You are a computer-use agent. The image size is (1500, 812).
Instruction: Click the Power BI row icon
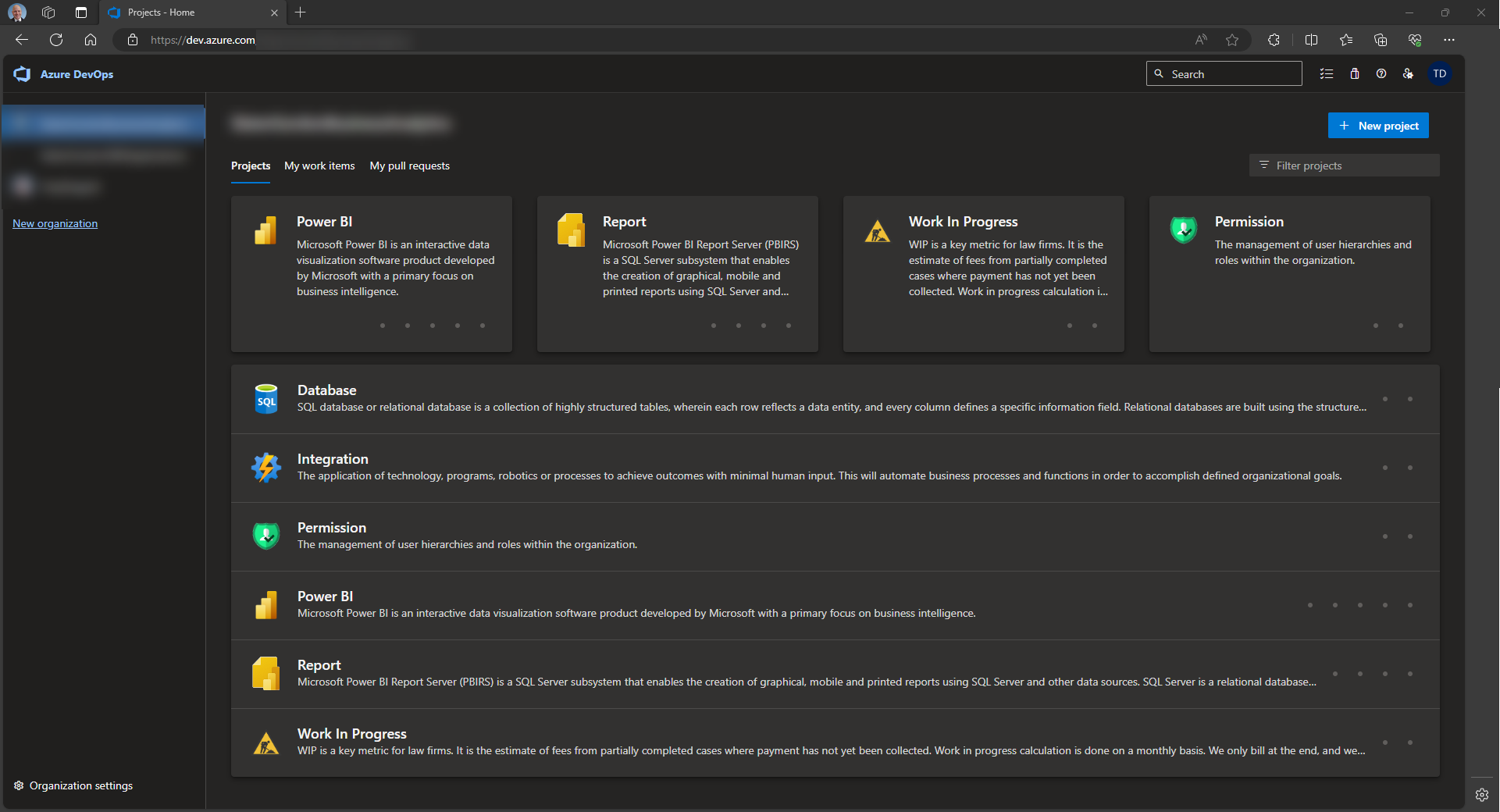click(x=266, y=605)
